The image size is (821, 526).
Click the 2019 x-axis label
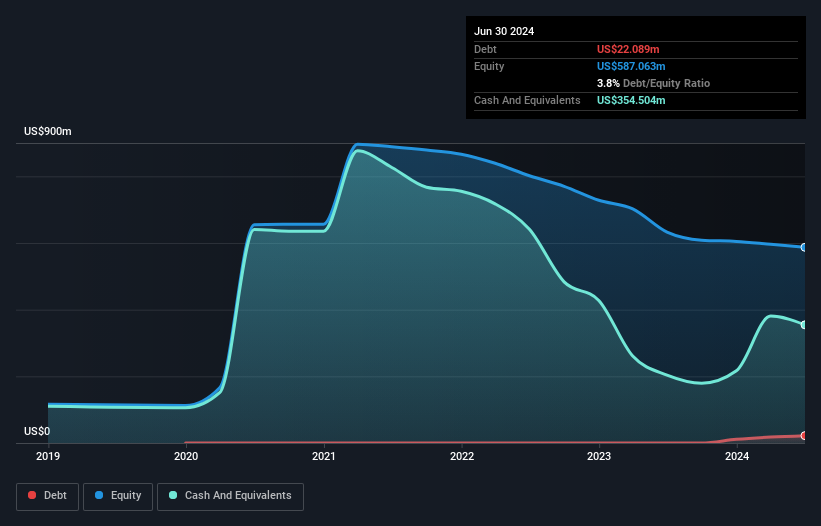[48, 456]
